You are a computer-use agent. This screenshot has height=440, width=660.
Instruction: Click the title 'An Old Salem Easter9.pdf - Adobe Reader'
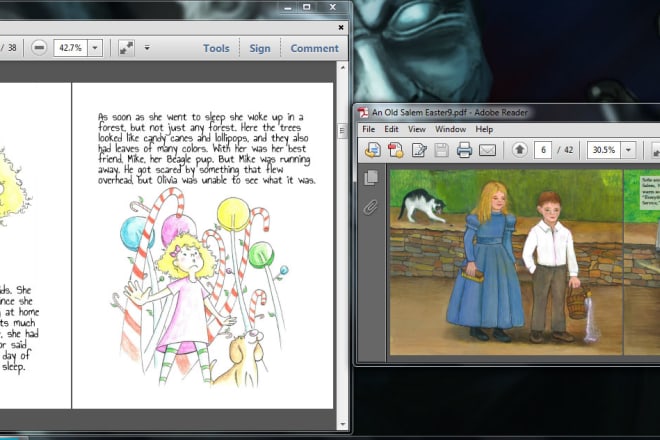tap(450, 112)
